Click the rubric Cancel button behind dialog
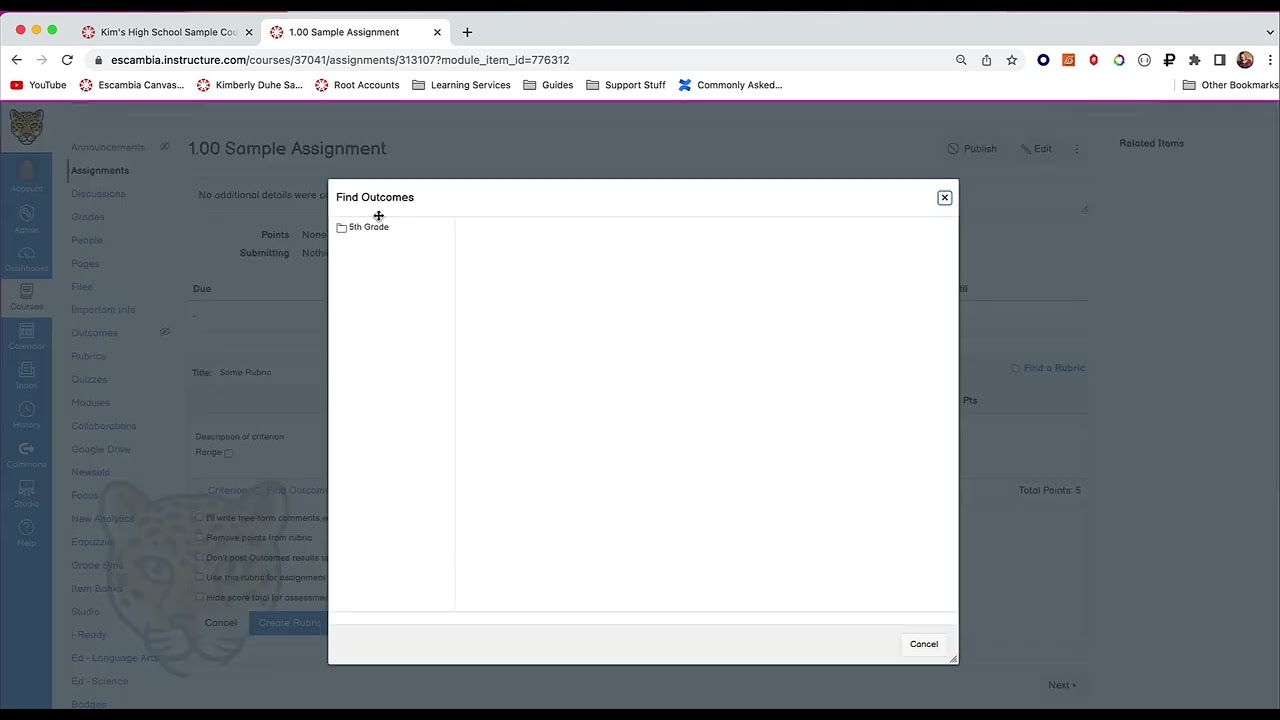Image resolution: width=1280 pixels, height=720 pixels. [221, 623]
